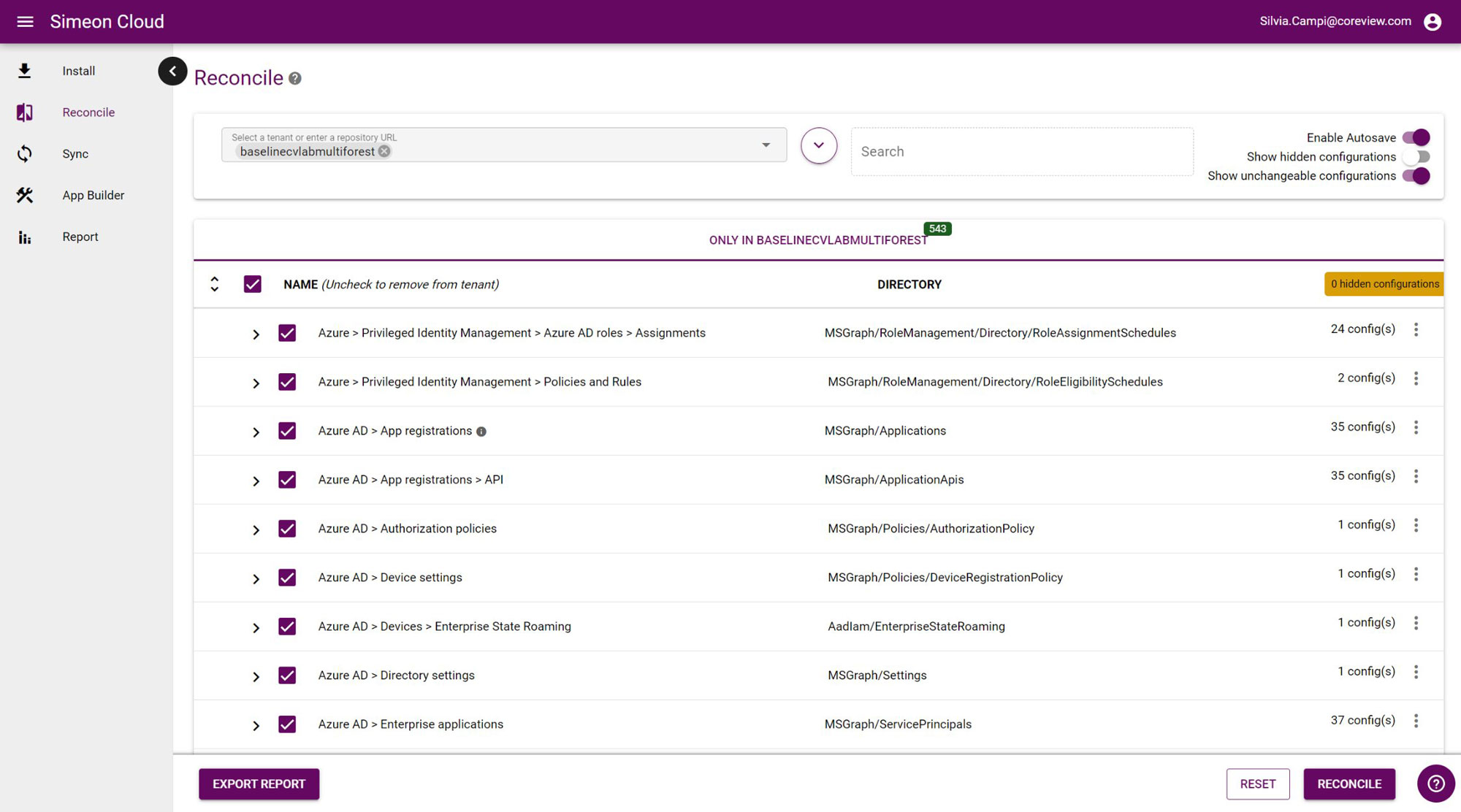Uncheck Azure AD > App registrations checkbox
This screenshot has width=1461, height=812.
click(287, 431)
